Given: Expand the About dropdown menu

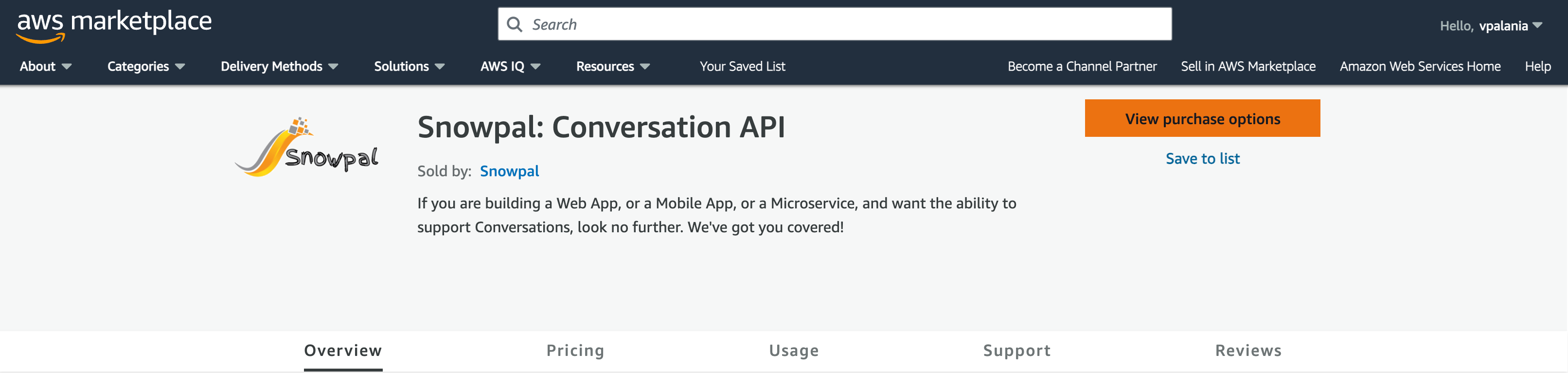Looking at the screenshot, I should pos(46,66).
